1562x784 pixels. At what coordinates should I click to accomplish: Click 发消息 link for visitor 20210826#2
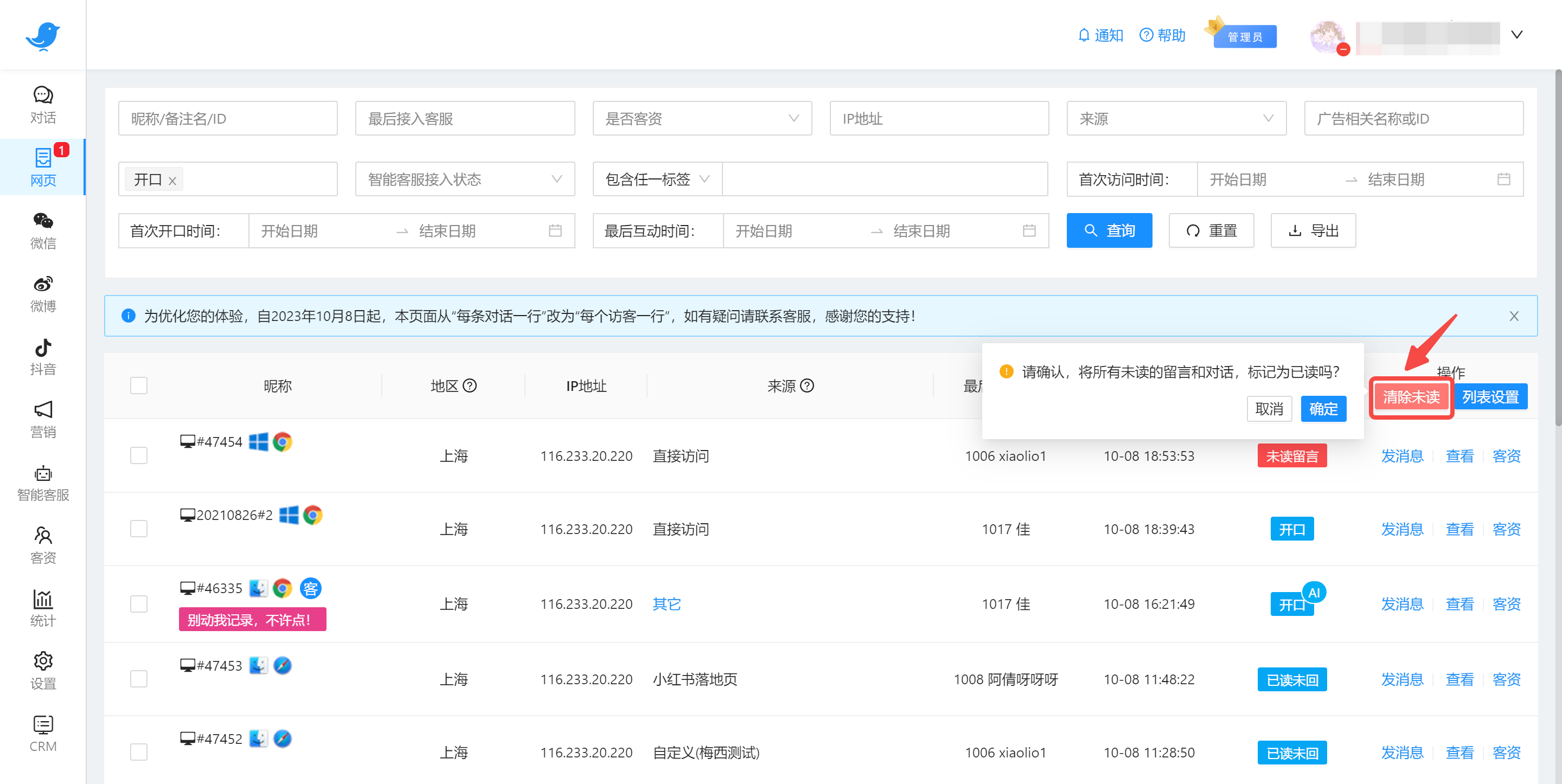click(x=1401, y=529)
